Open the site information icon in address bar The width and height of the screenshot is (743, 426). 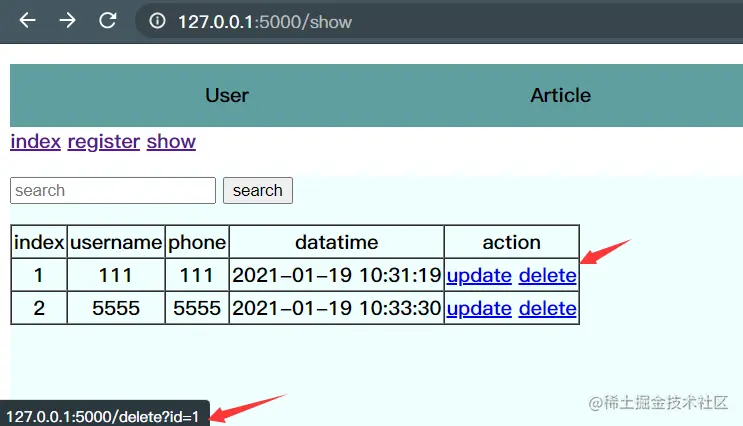(157, 21)
